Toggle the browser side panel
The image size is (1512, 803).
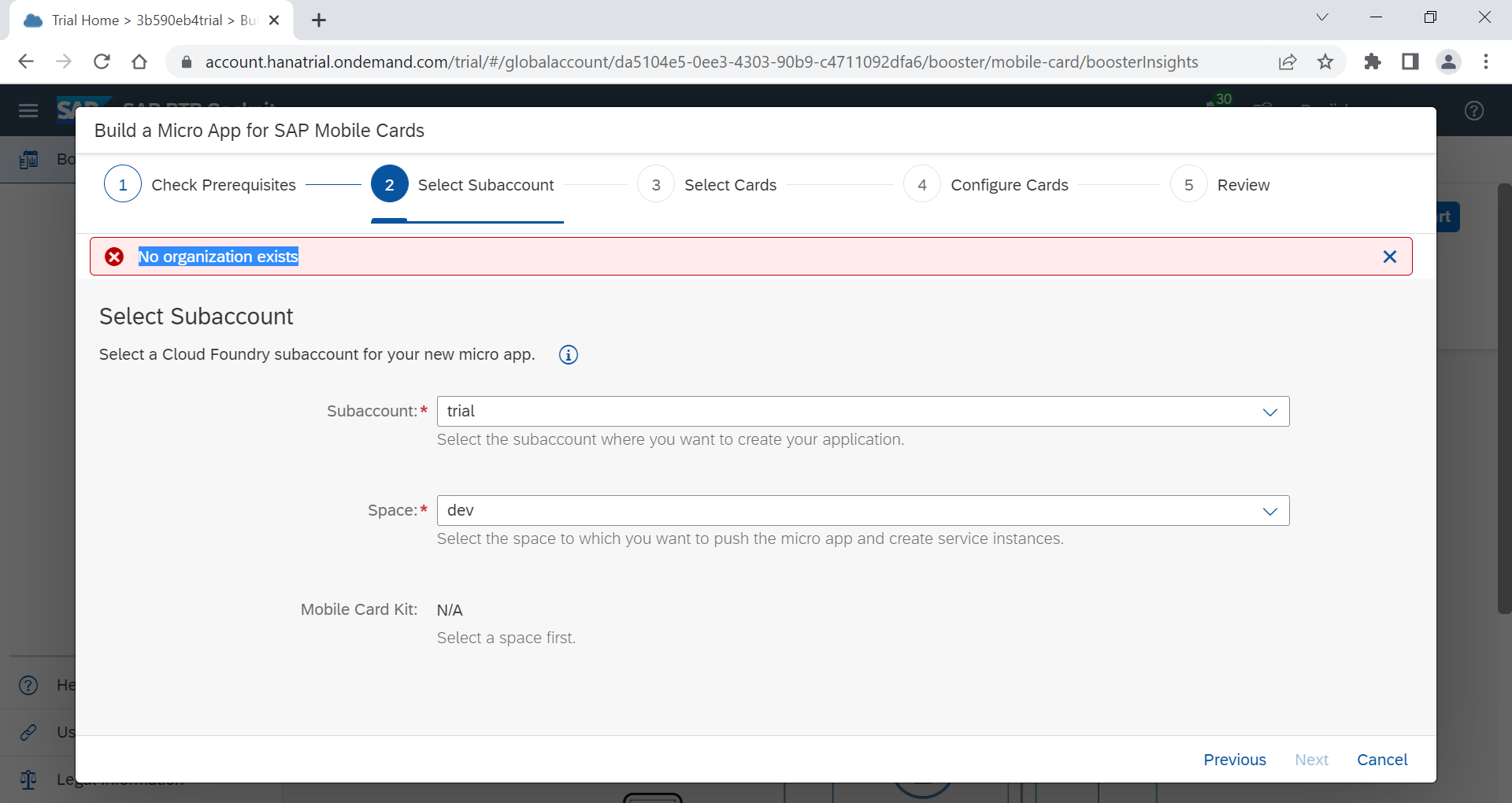coord(1410,61)
